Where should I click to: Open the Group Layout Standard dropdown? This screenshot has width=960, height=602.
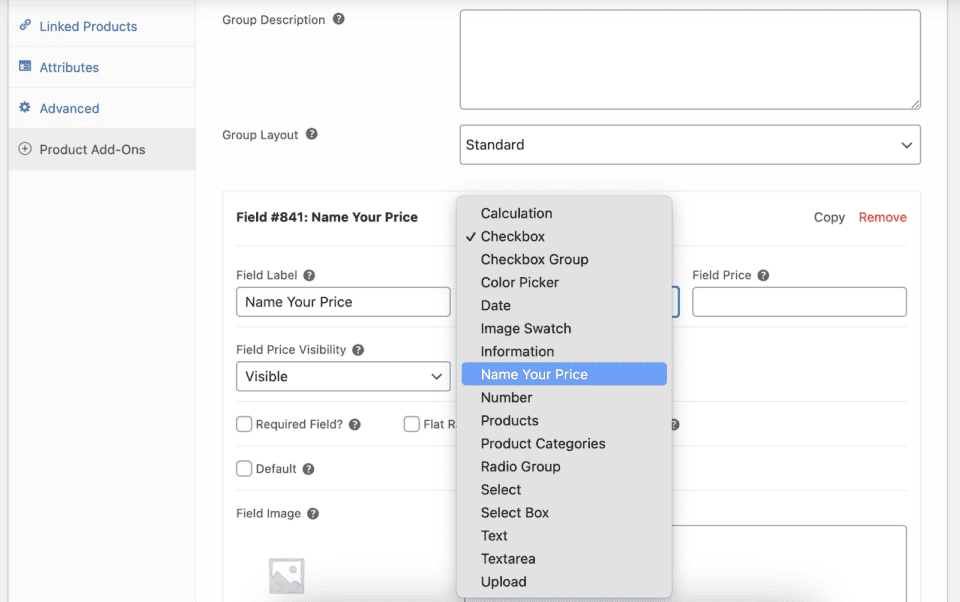coord(690,145)
